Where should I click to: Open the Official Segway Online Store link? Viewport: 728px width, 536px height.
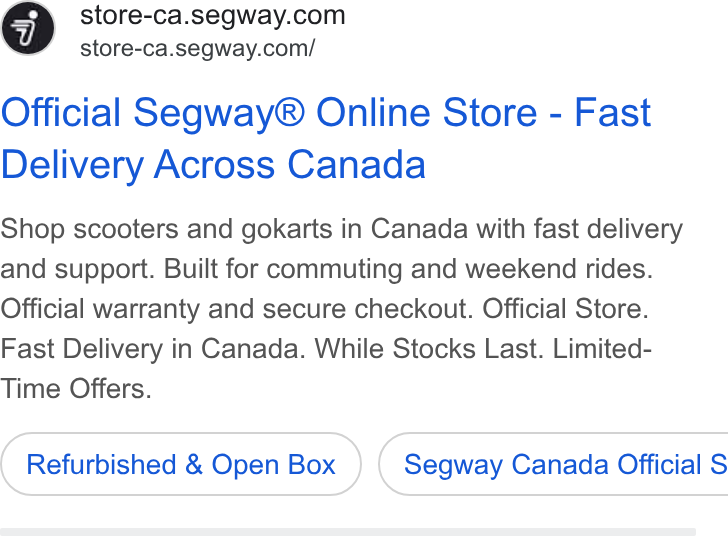[326, 138]
